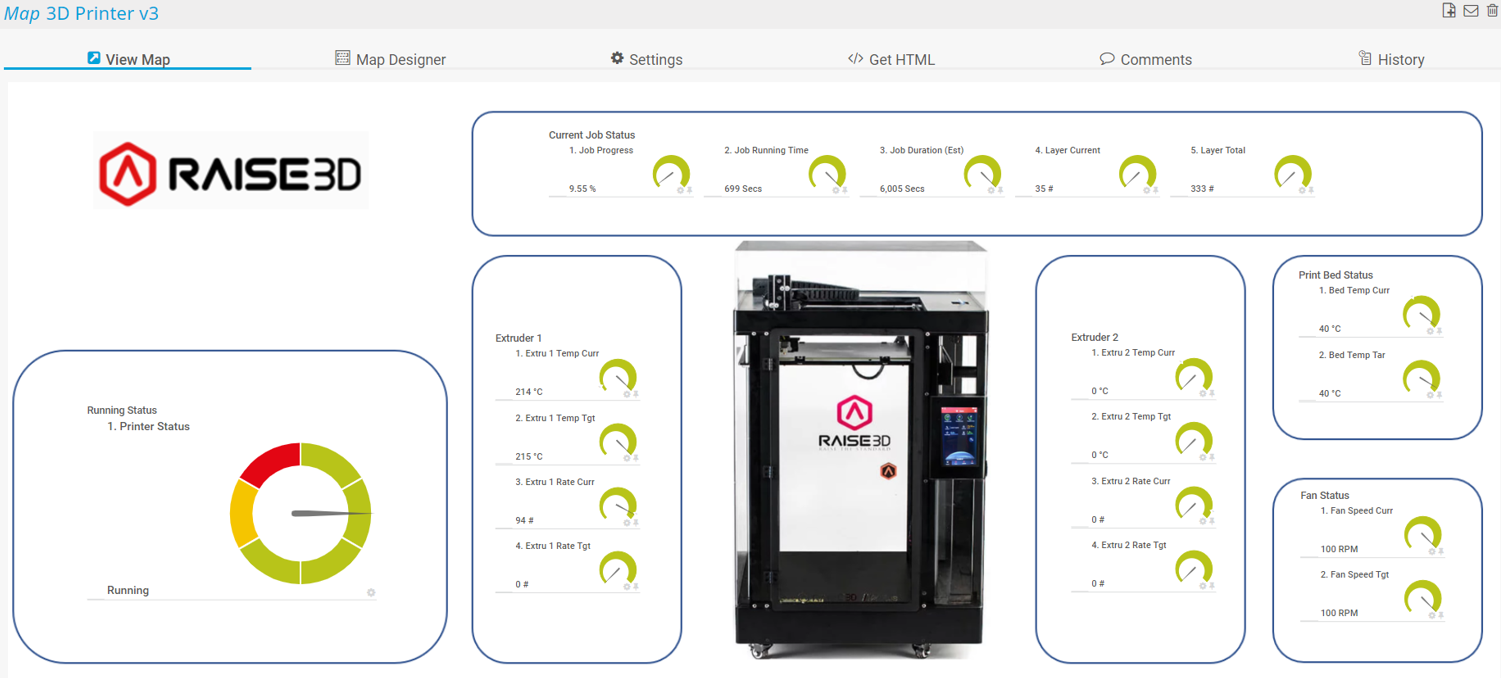
Task: Click the gear icon for Extru 2 Rate Curr
Action: click(x=1203, y=521)
